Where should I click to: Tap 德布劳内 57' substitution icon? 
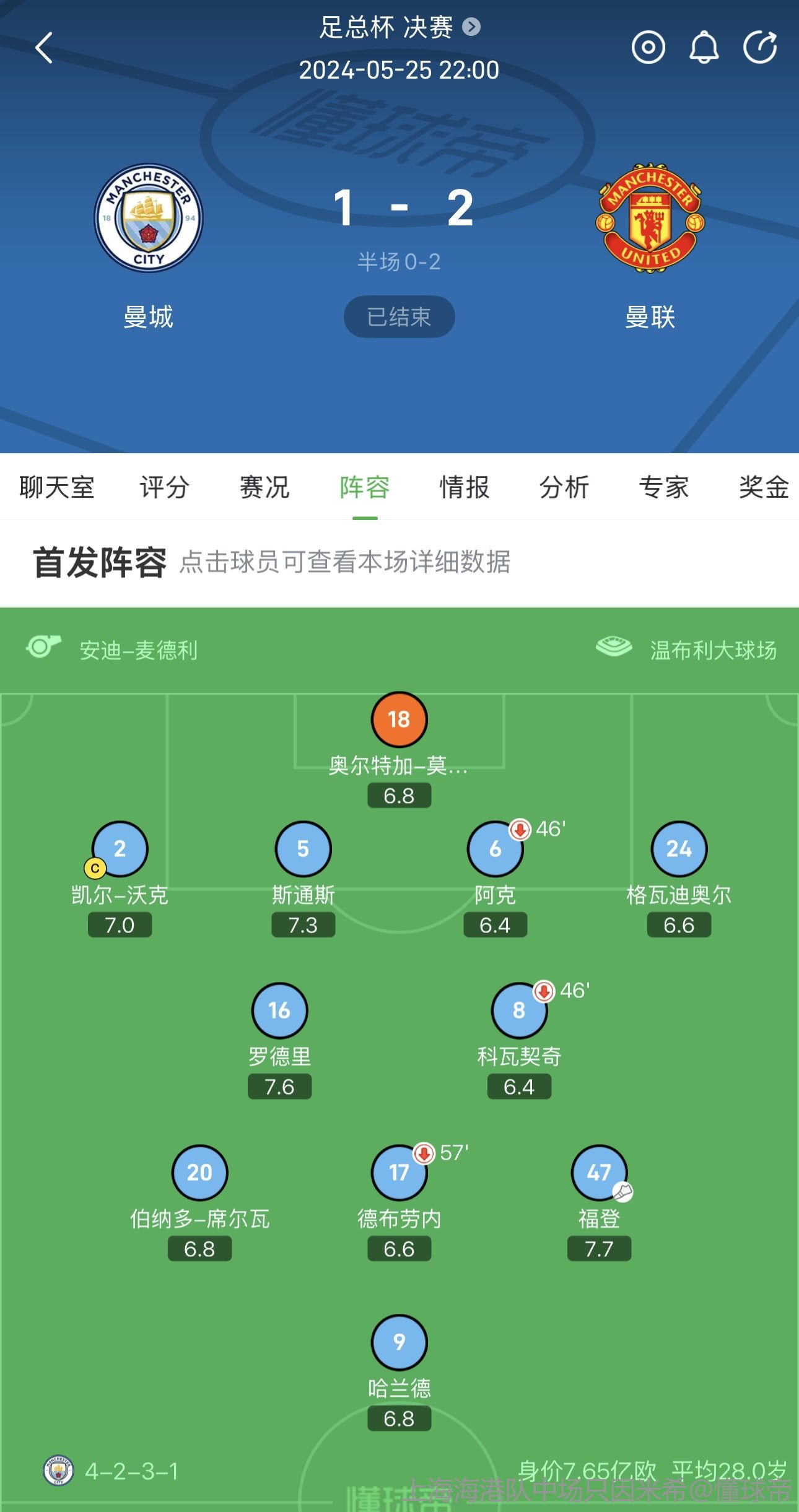tap(424, 1153)
